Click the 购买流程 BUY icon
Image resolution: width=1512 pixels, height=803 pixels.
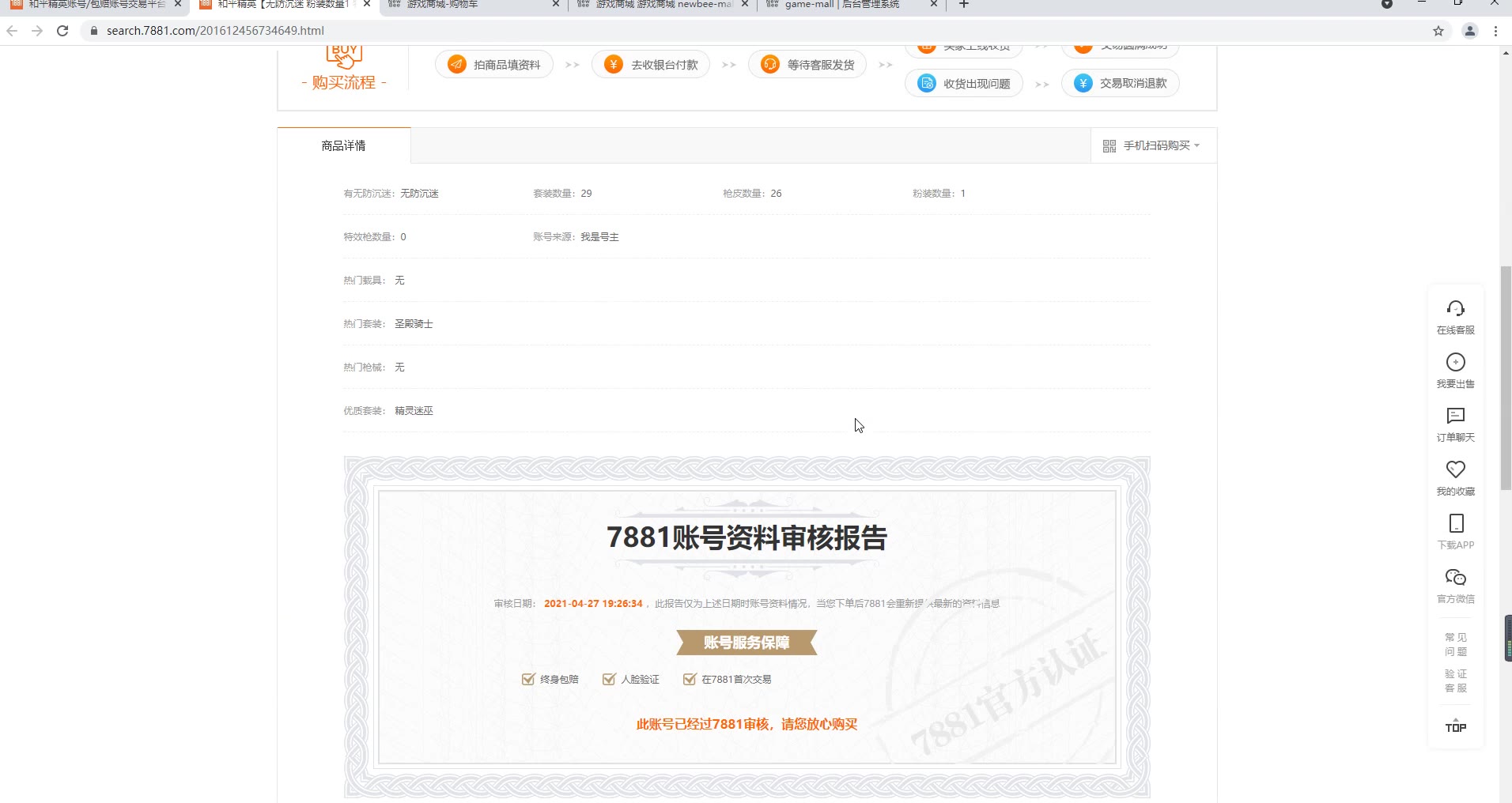click(x=344, y=57)
